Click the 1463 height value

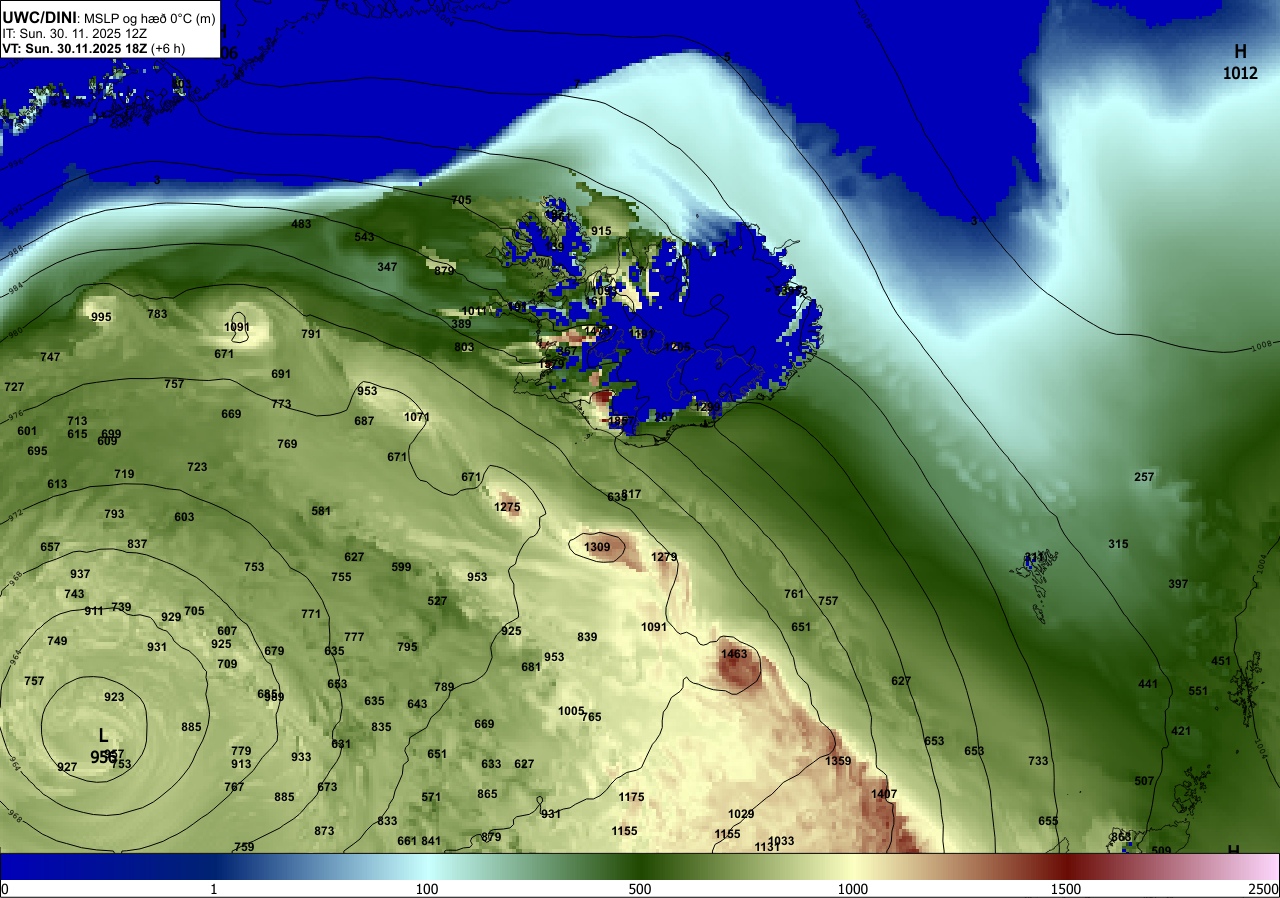tap(734, 654)
